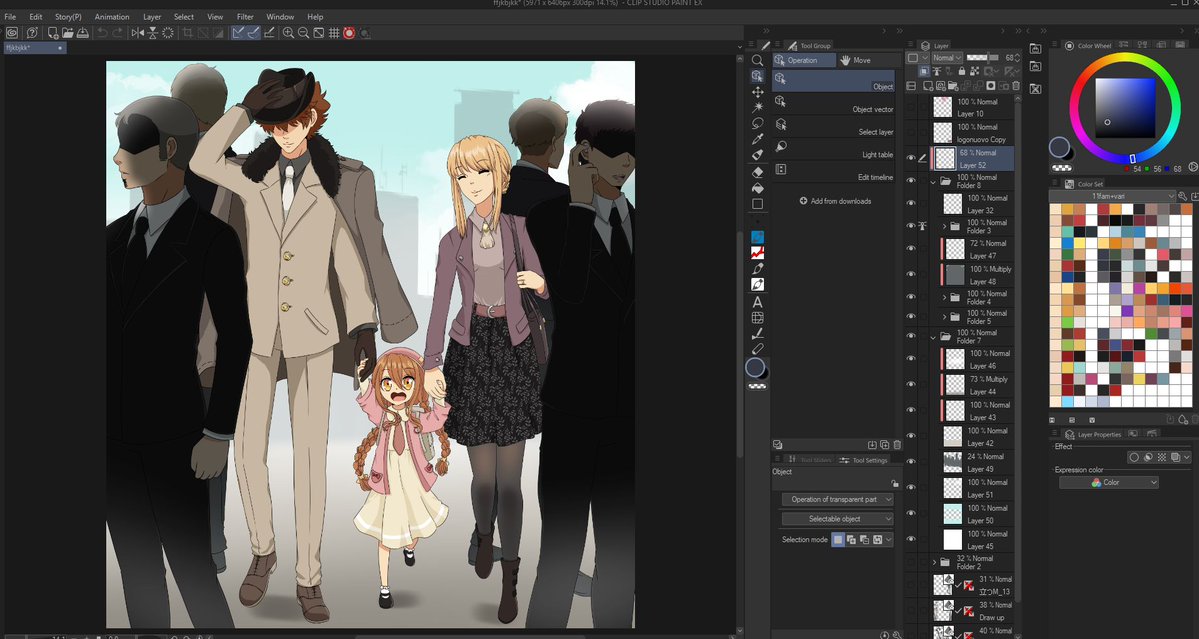Select the Edit timeline sub tool

point(833,171)
